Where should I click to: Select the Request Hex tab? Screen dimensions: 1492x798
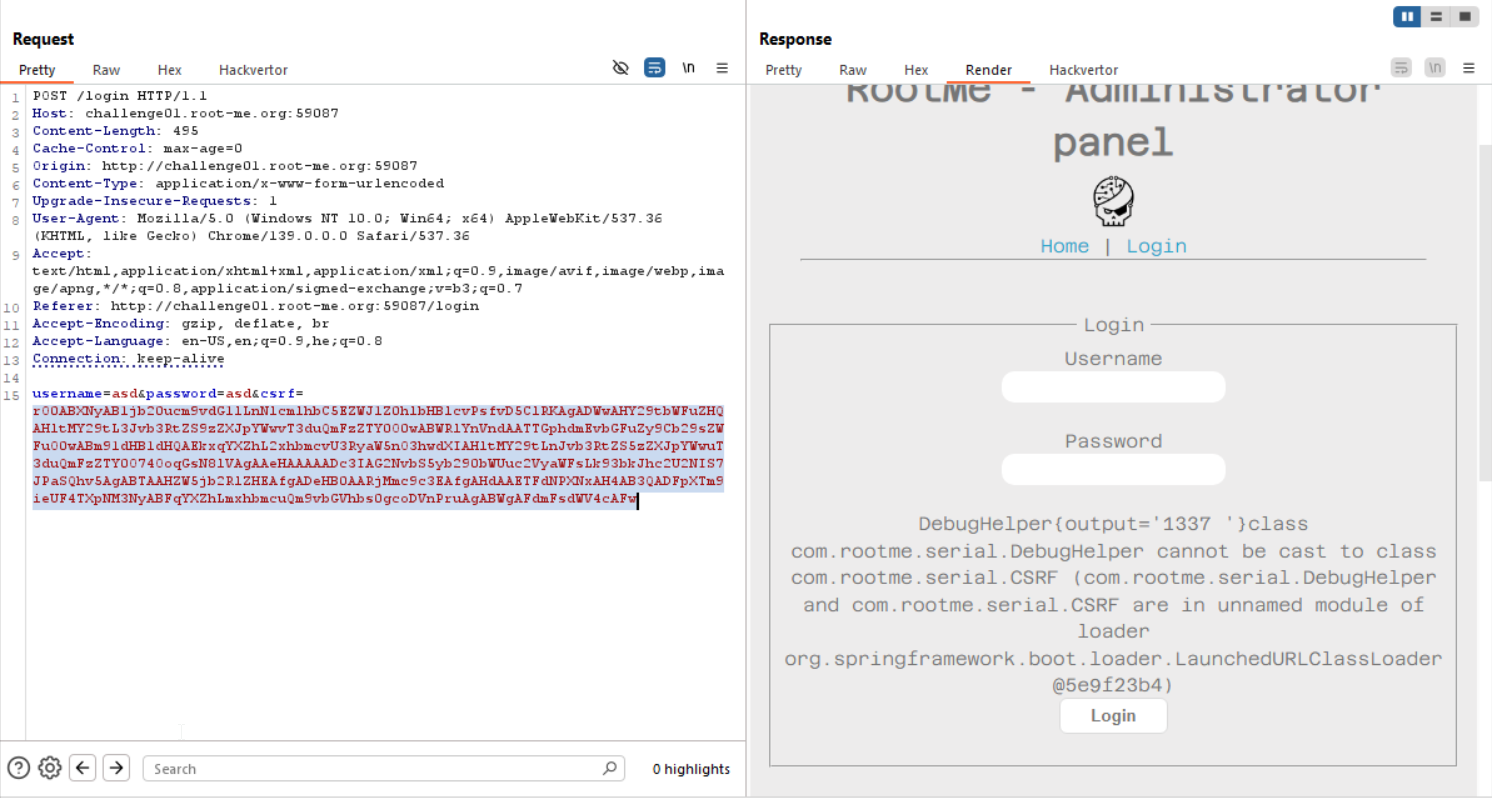point(169,70)
